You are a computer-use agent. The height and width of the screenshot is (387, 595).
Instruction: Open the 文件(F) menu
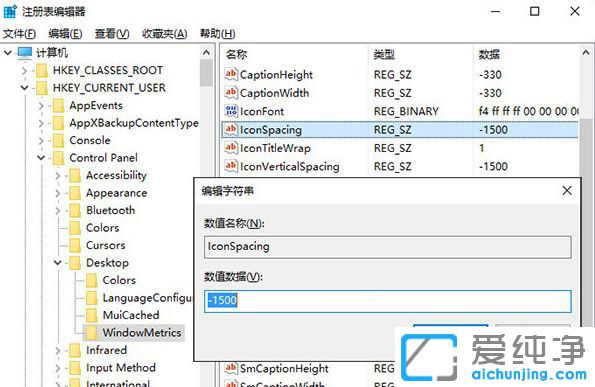19,34
